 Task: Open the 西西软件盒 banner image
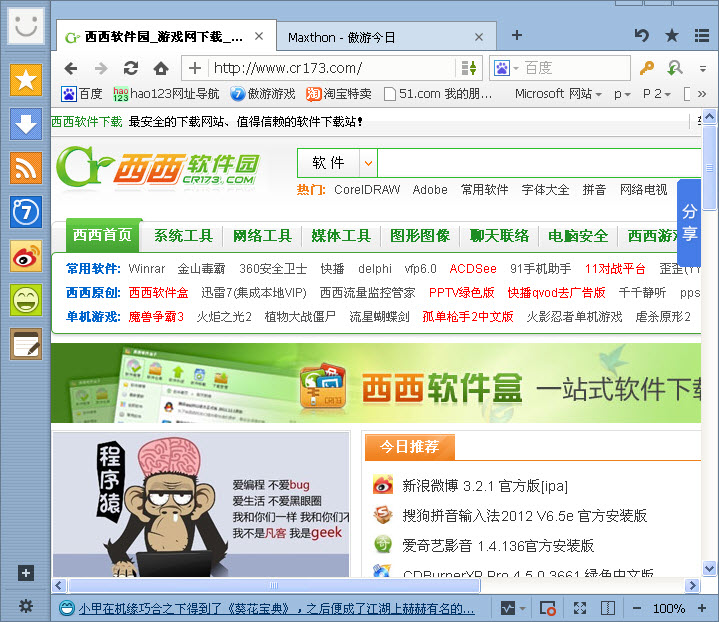point(376,383)
